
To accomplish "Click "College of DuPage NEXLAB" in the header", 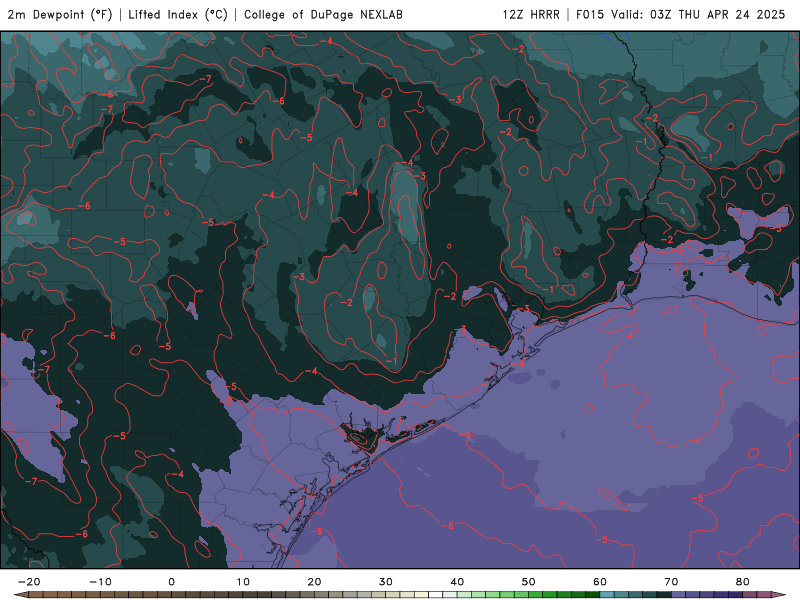I will [x=323, y=14].
